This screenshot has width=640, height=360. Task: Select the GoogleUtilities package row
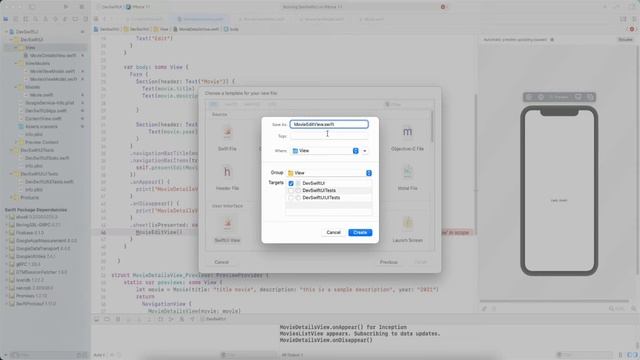pos(32,257)
